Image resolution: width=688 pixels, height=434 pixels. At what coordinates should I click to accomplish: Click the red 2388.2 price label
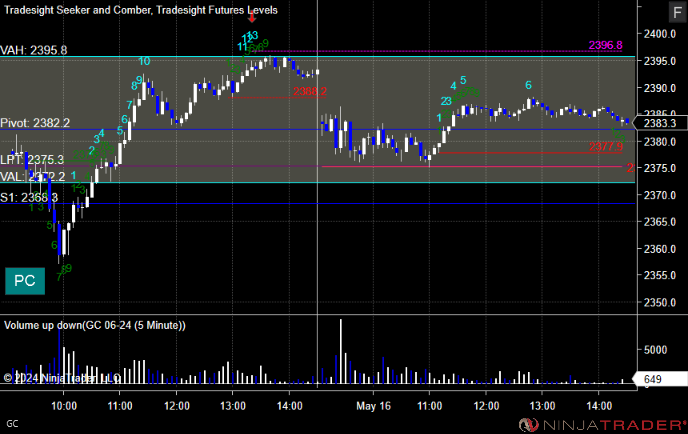click(310, 91)
